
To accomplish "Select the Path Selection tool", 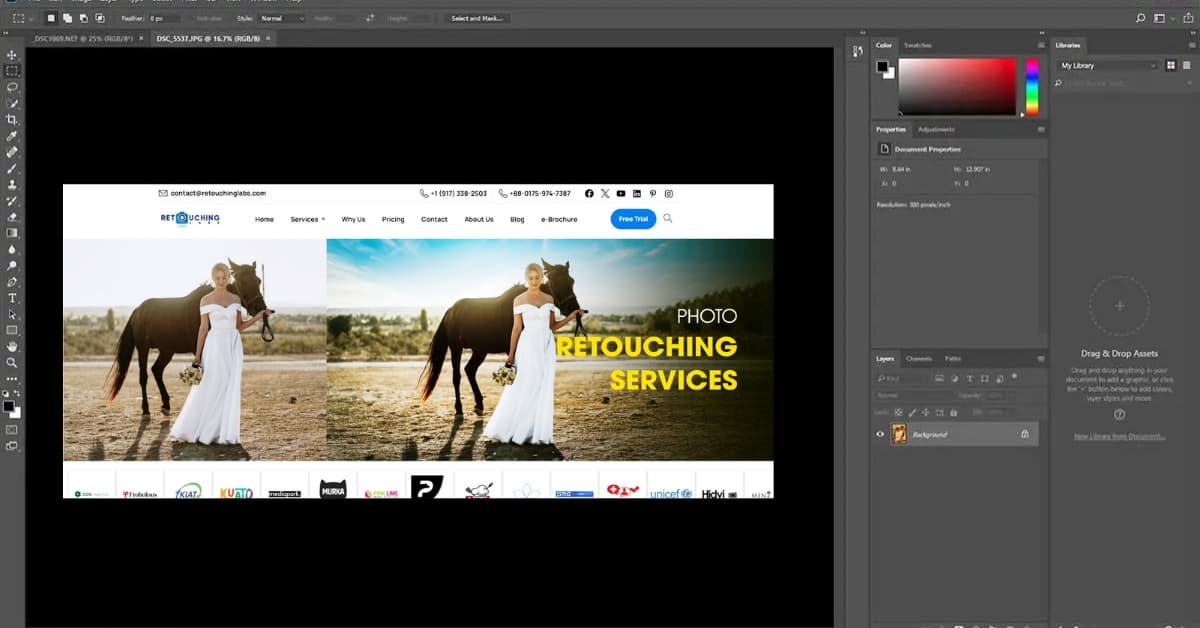I will pyautogui.click(x=12, y=314).
